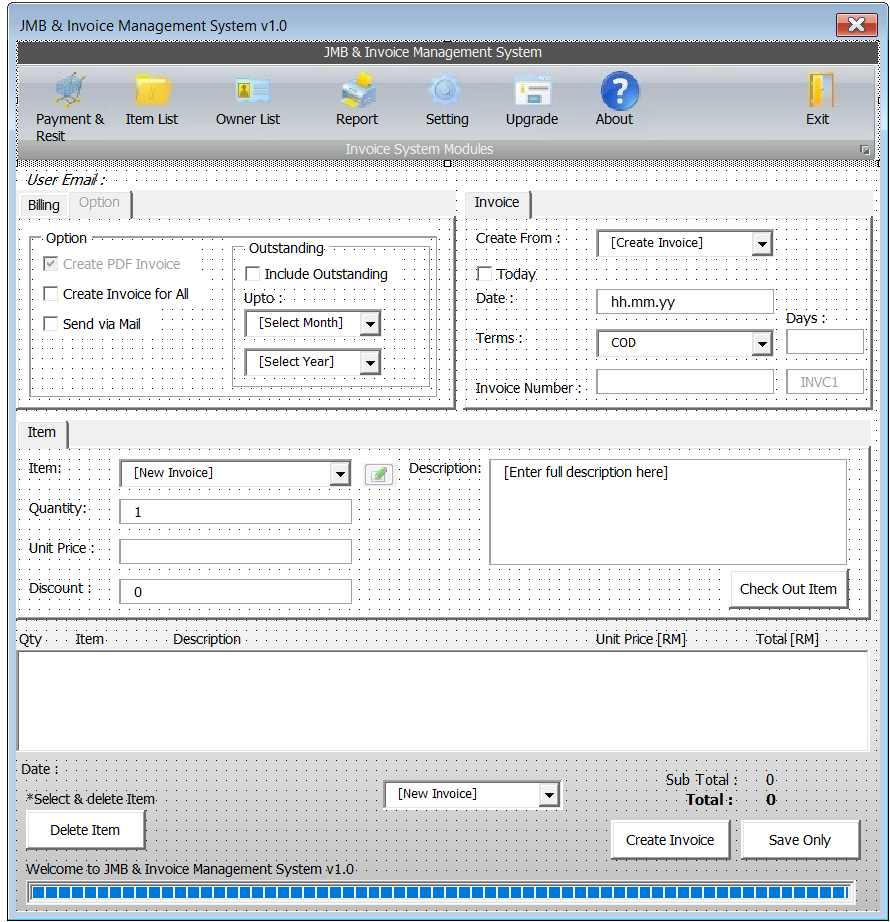Open the Payment & Resit module
This screenshot has width=890, height=922.
[x=70, y=90]
